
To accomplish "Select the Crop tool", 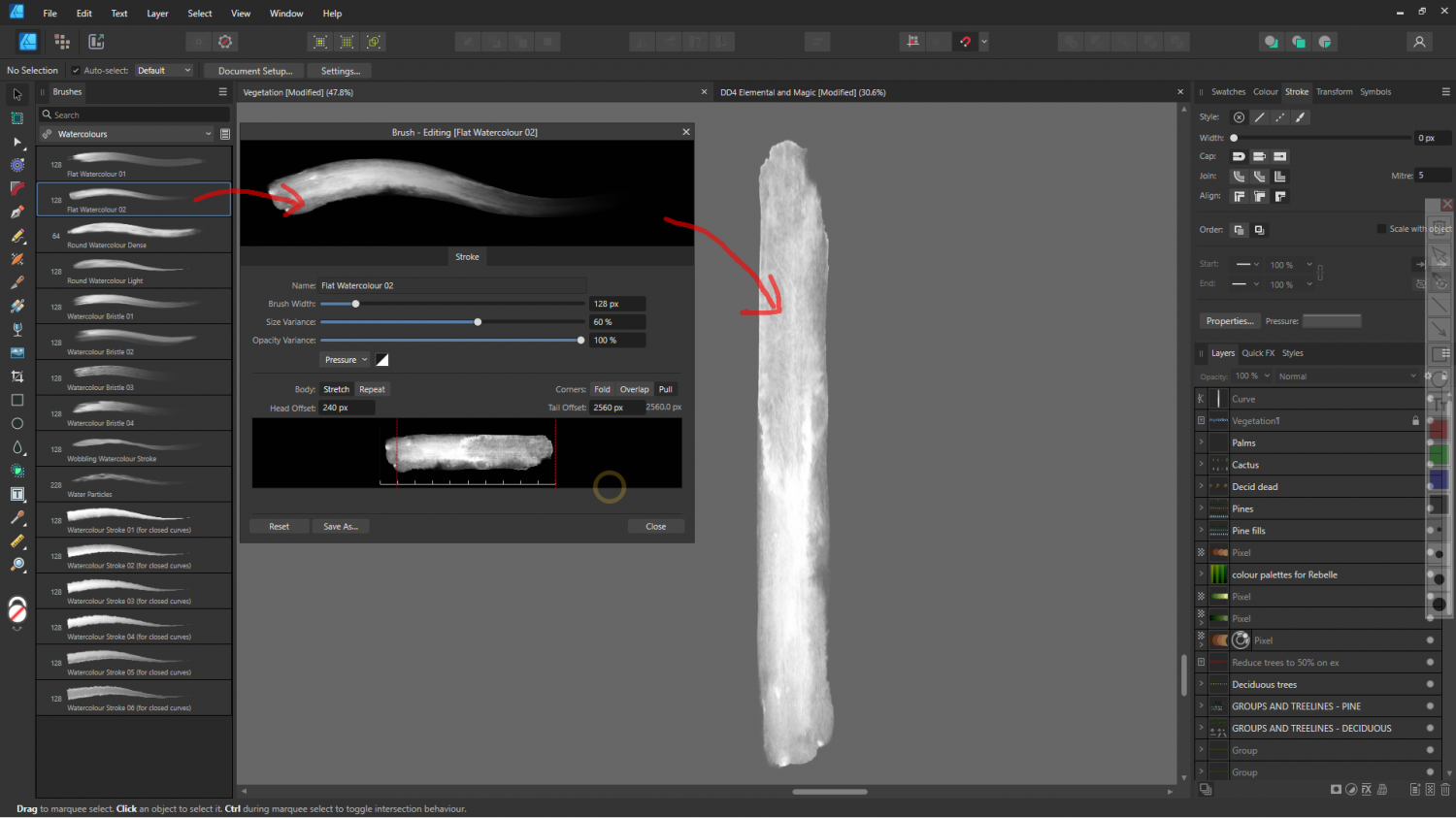I will click(17, 376).
